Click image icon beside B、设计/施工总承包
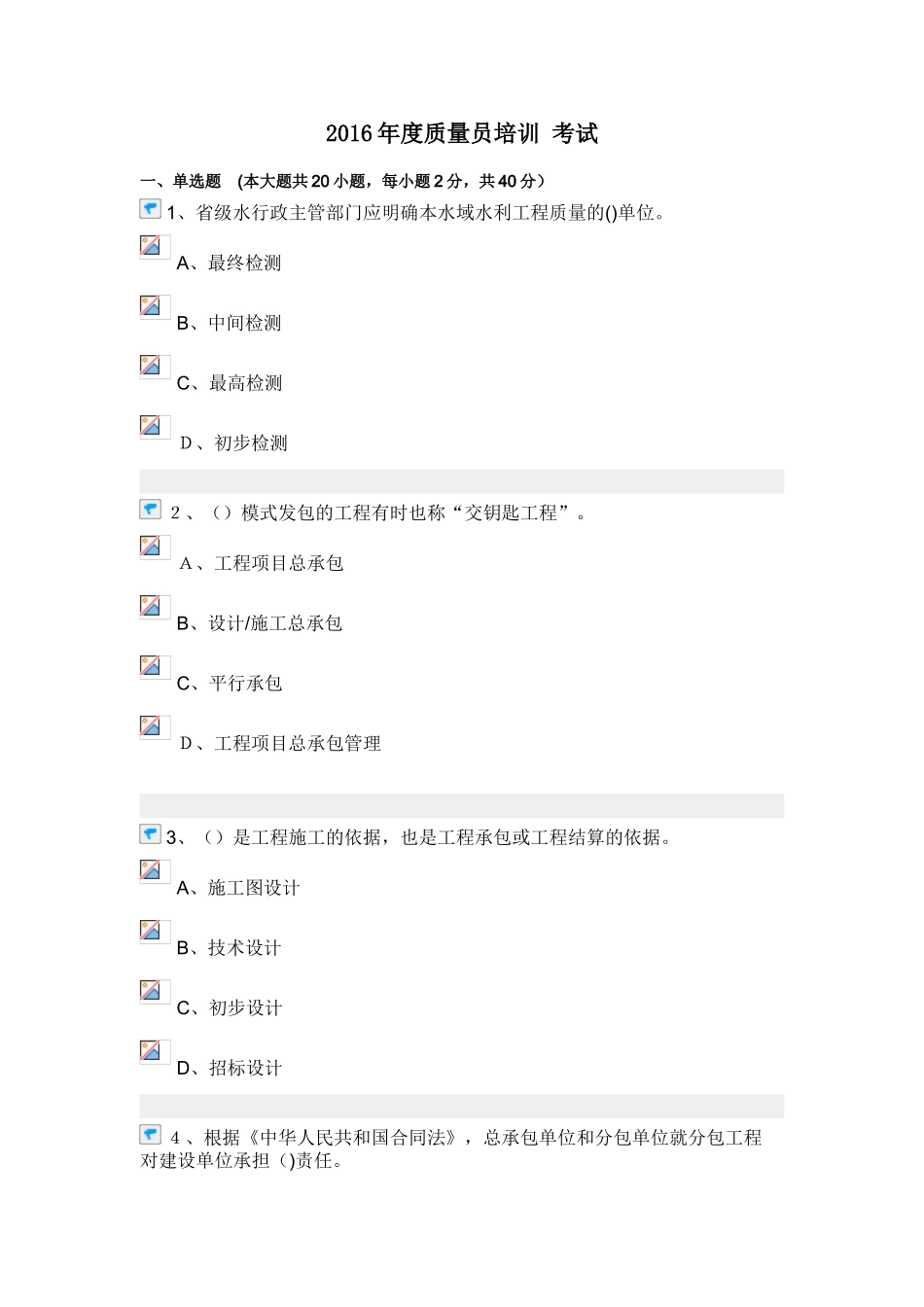The height and width of the screenshot is (1307, 924). [x=151, y=607]
